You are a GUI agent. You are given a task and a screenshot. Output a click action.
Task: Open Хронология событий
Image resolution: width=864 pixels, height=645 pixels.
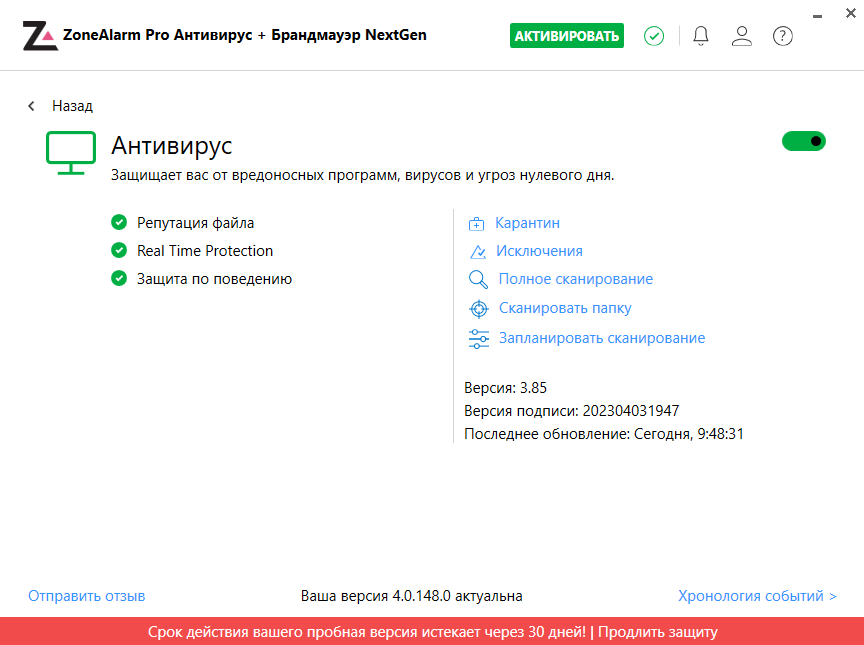(x=757, y=596)
